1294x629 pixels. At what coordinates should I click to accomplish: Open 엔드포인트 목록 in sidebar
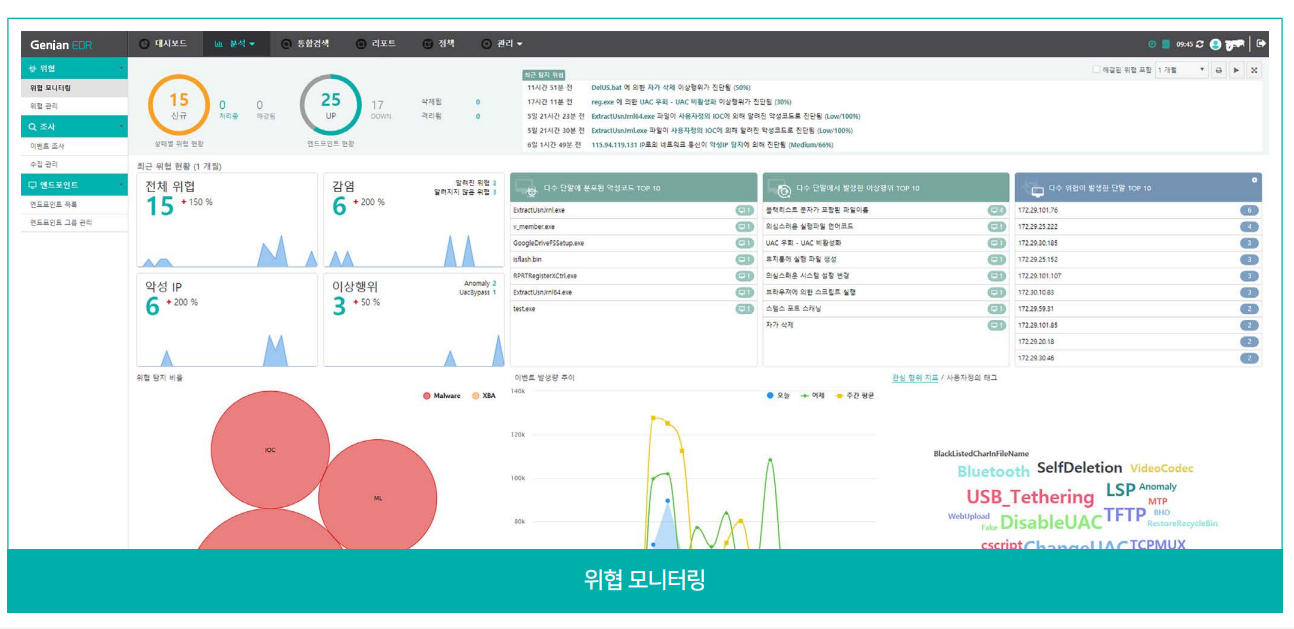pyautogui.click(x=75, y=204)
